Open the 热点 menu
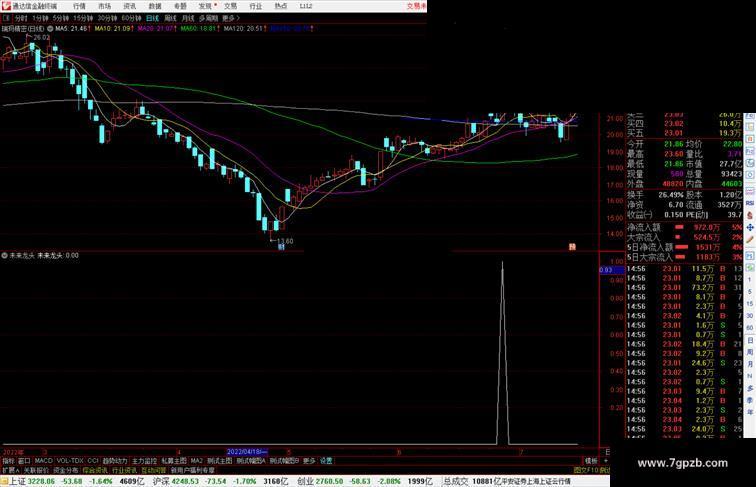Screen dimensions: 756x487 (281, 6)
